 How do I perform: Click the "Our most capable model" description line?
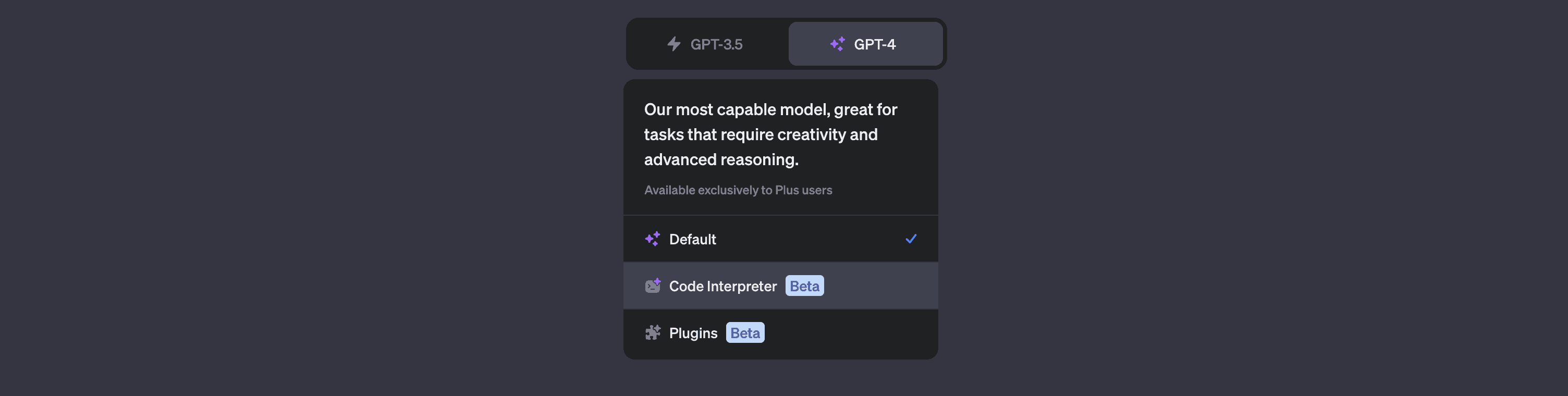point(770,109)
